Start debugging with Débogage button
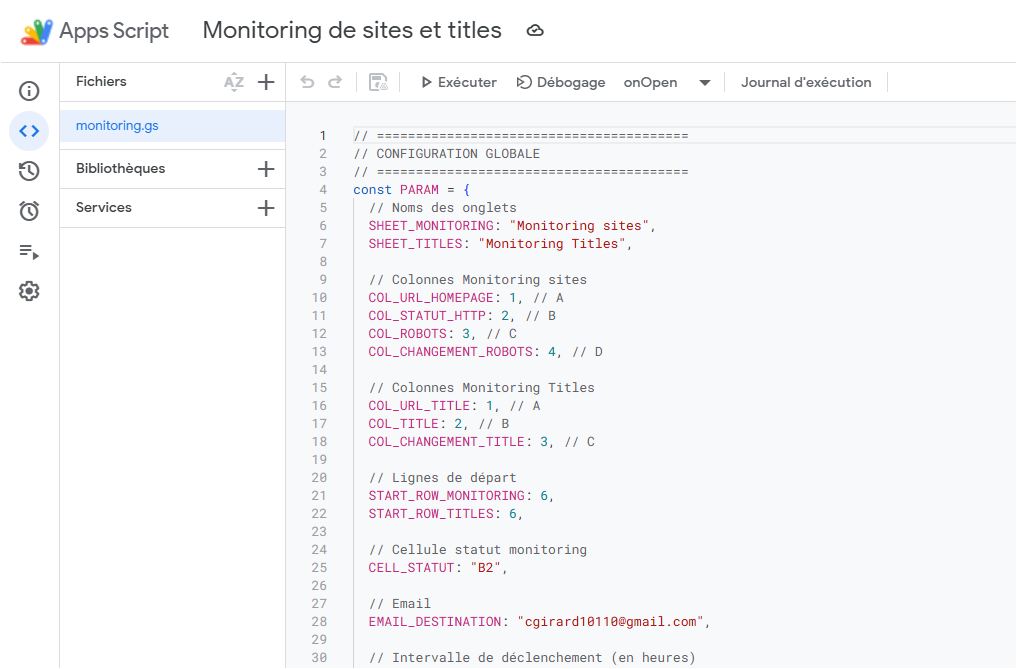Viewport: 1017px width, 669px height. 561,82
